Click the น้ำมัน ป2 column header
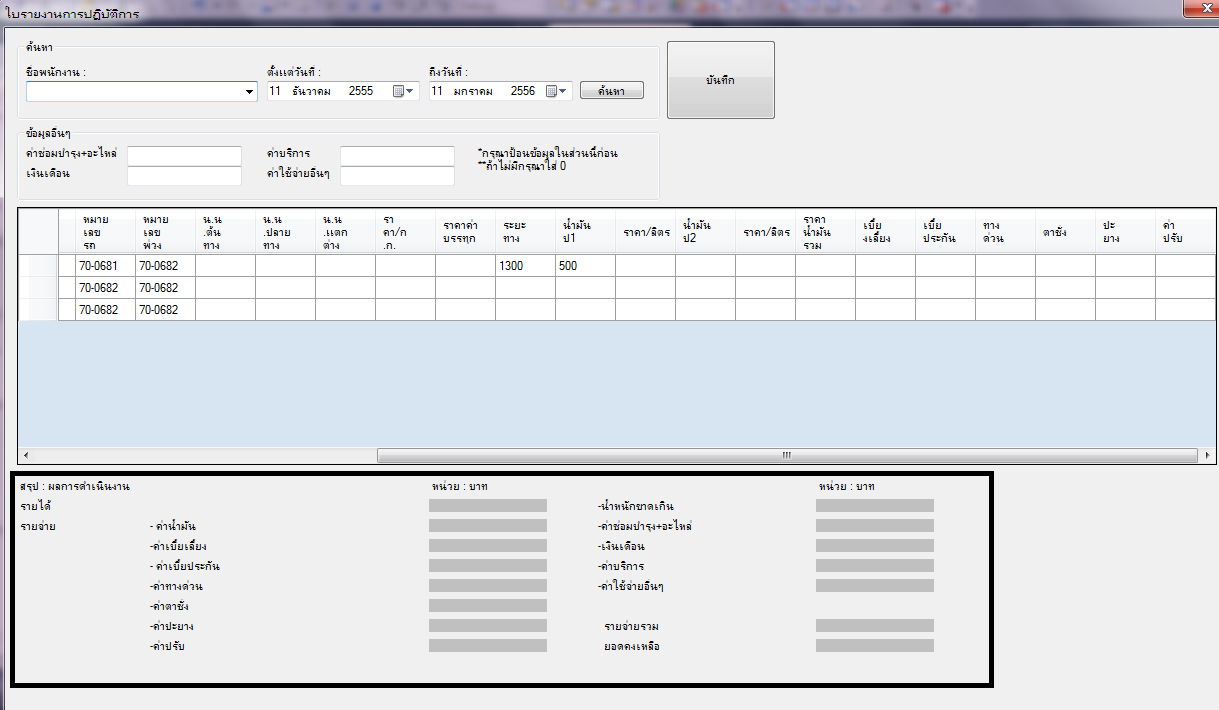The height and width of the screenshot is (710, 1219). coord(705,231)
